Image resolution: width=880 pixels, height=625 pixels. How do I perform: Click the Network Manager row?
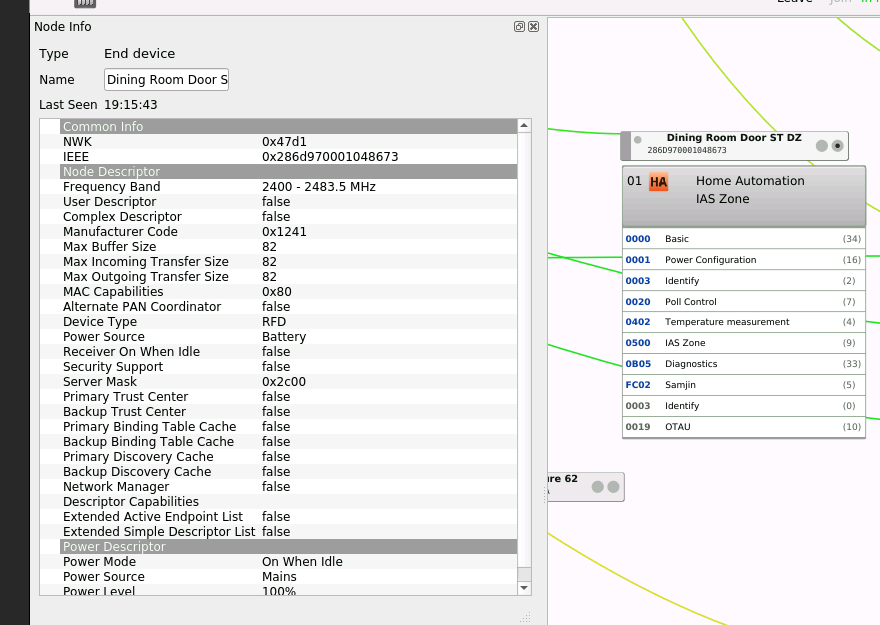(x=278, y=487)
